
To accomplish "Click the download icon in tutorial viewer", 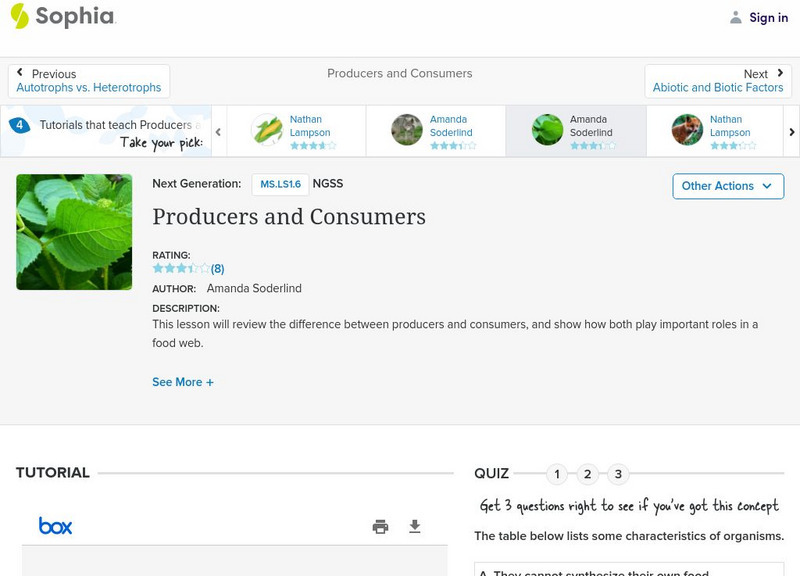I will pos(415,526).
